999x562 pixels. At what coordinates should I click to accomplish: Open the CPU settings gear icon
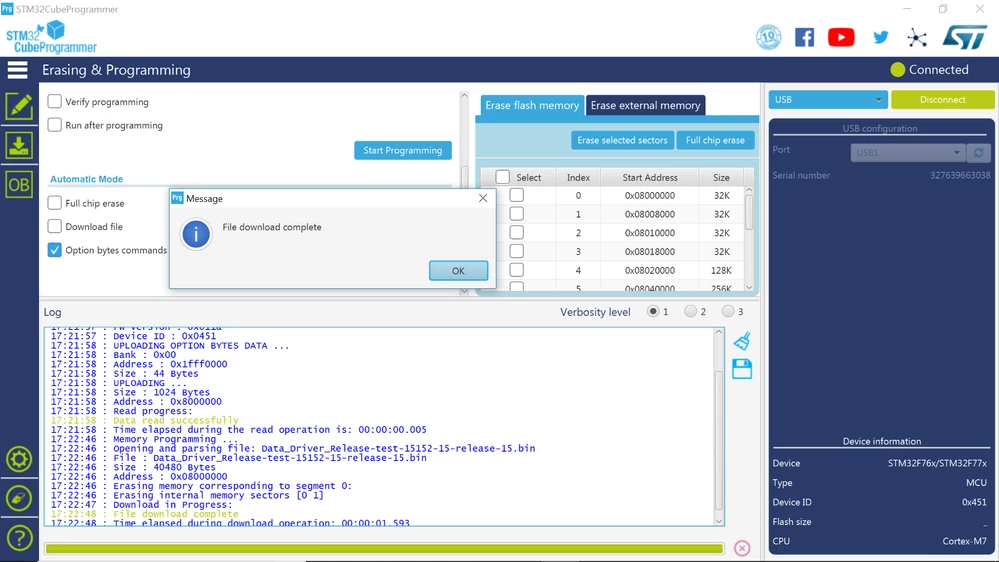click(18, 459)
